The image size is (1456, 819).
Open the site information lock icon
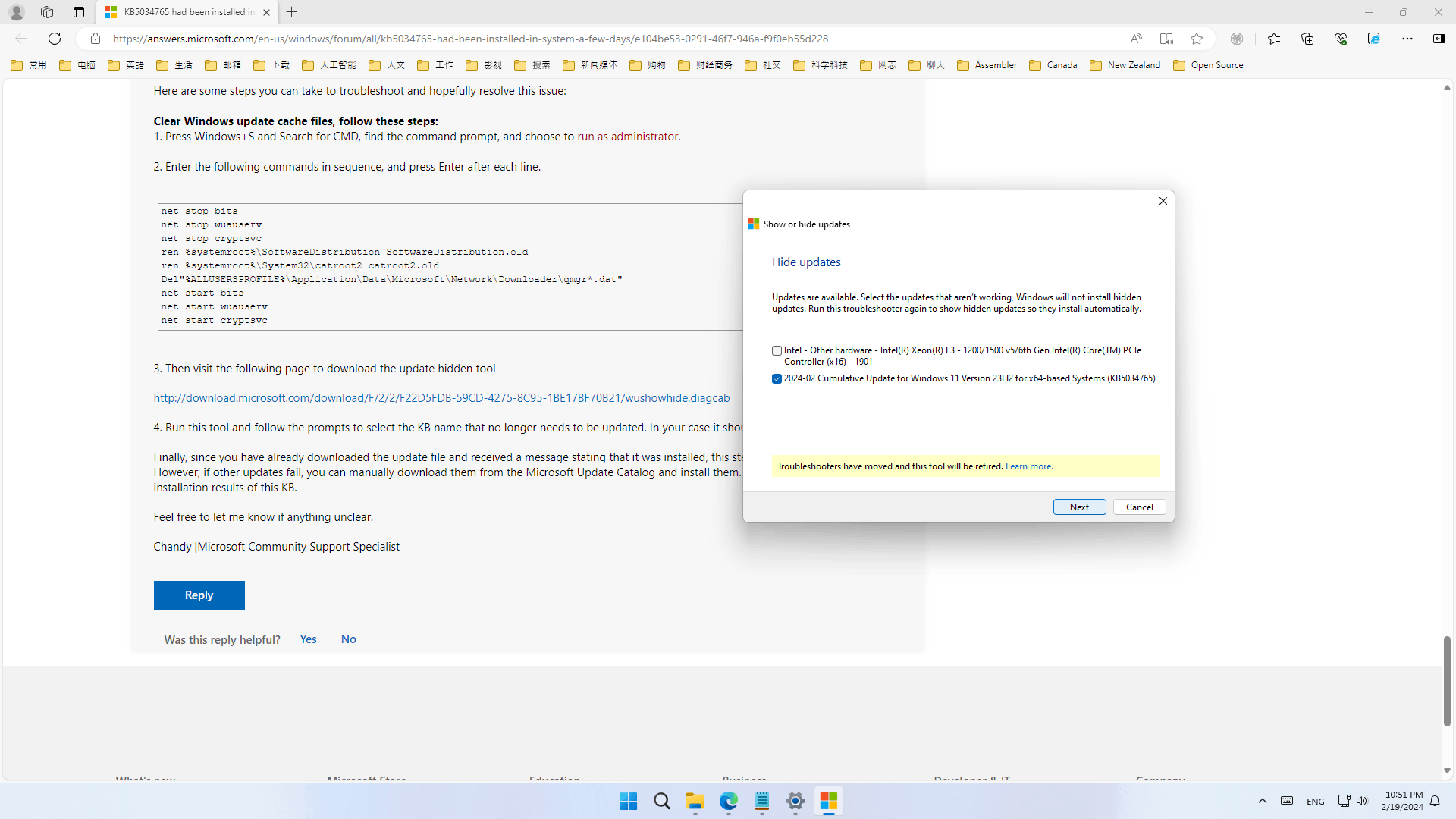tap(96, 39)
